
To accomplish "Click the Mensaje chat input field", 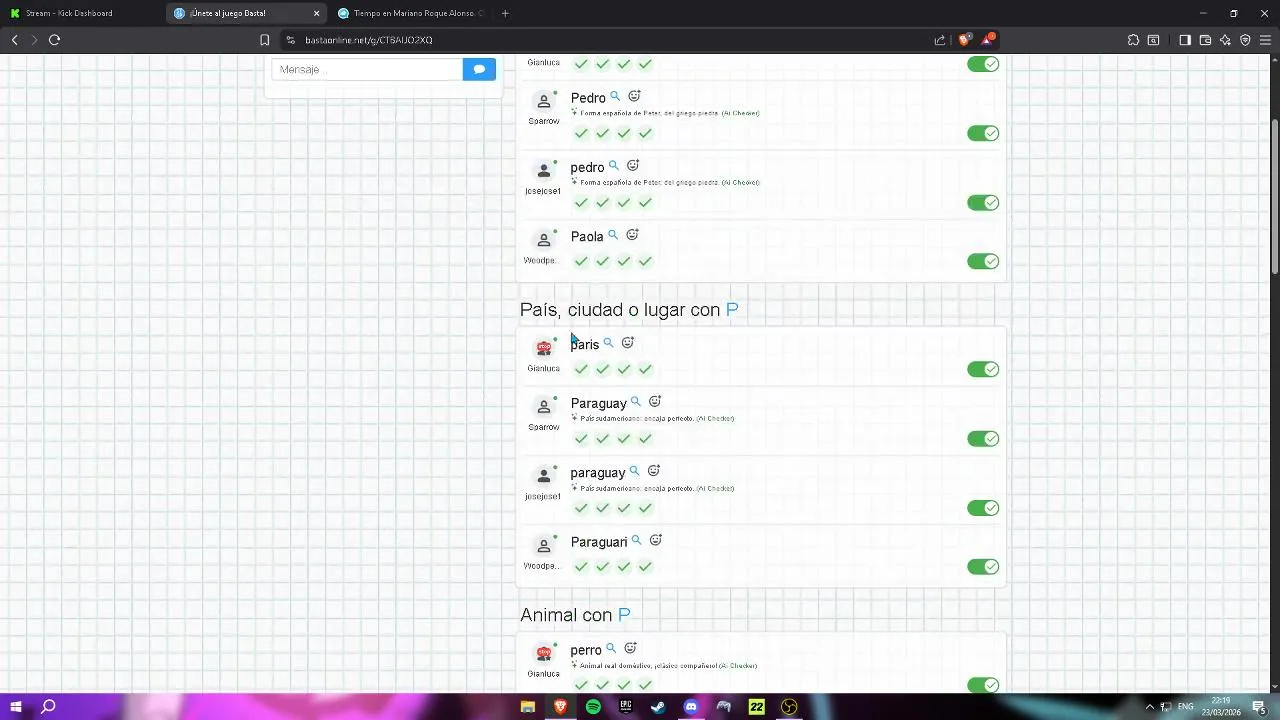I will (367, 69).
